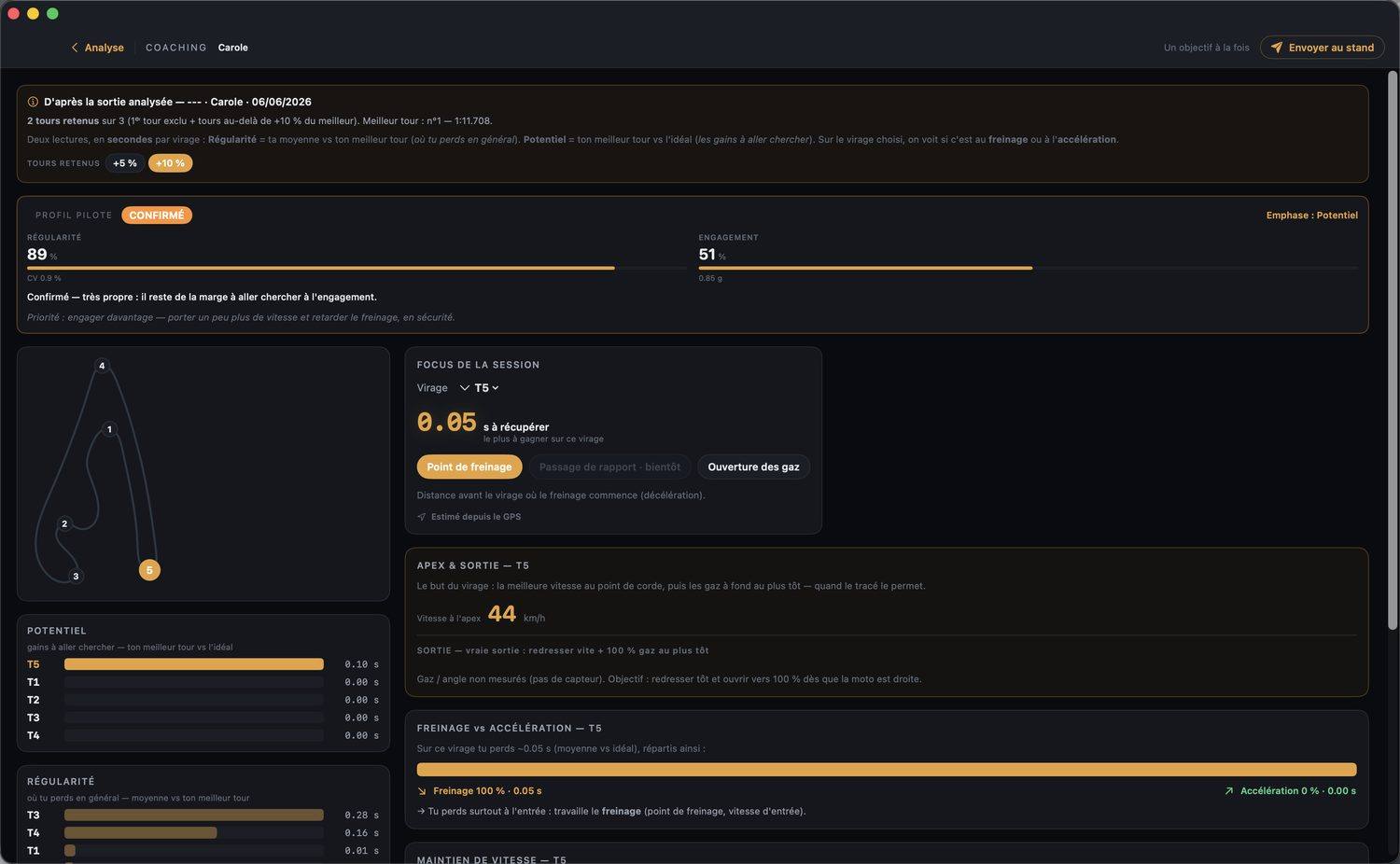Select turn marker 2 on the track map
The width and height of the screenshot is (1400, 864).
(x=64, y=524)
